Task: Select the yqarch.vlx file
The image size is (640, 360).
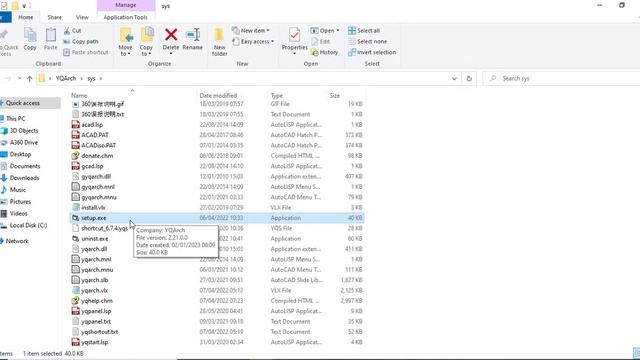Action: coord(217,290)
